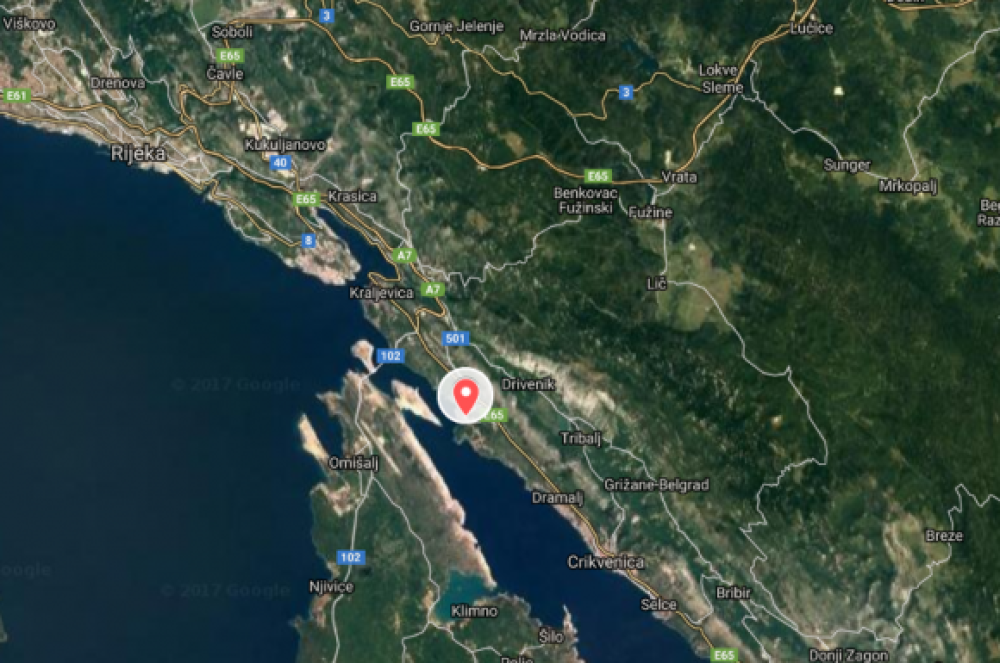The width and height of the screenshot is (1000, 663).
Task: Select the Rijeka city label
Action: click(138, 153)
